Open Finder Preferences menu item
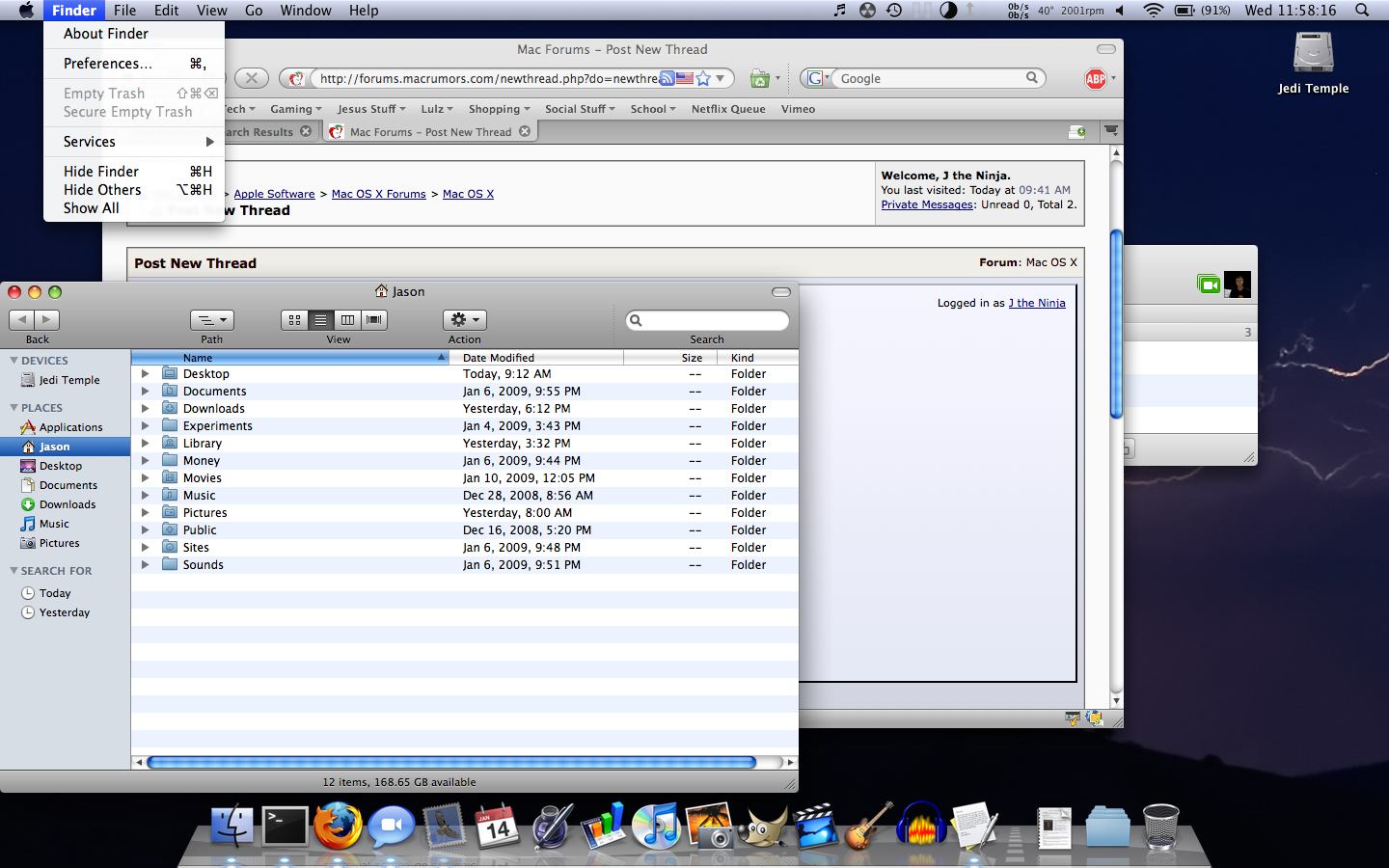This screenshot has width=1389, height=868. pyautogui.click(x=134, y=64)
